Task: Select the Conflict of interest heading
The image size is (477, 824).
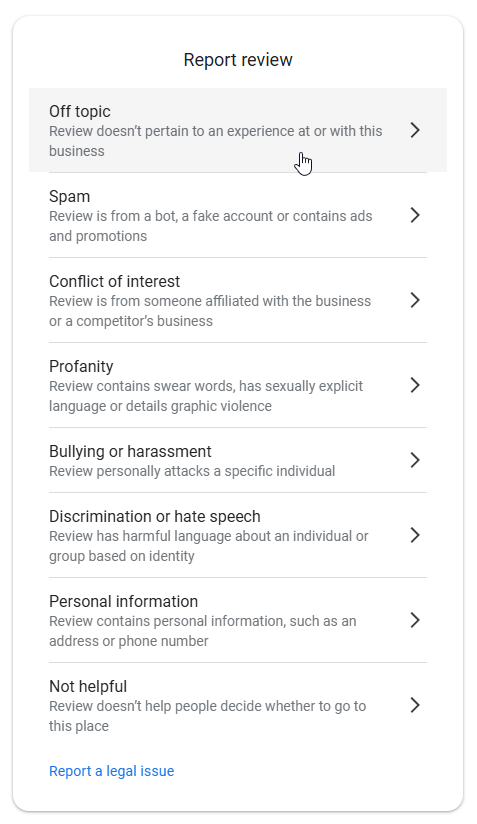Action: (115, 281)
